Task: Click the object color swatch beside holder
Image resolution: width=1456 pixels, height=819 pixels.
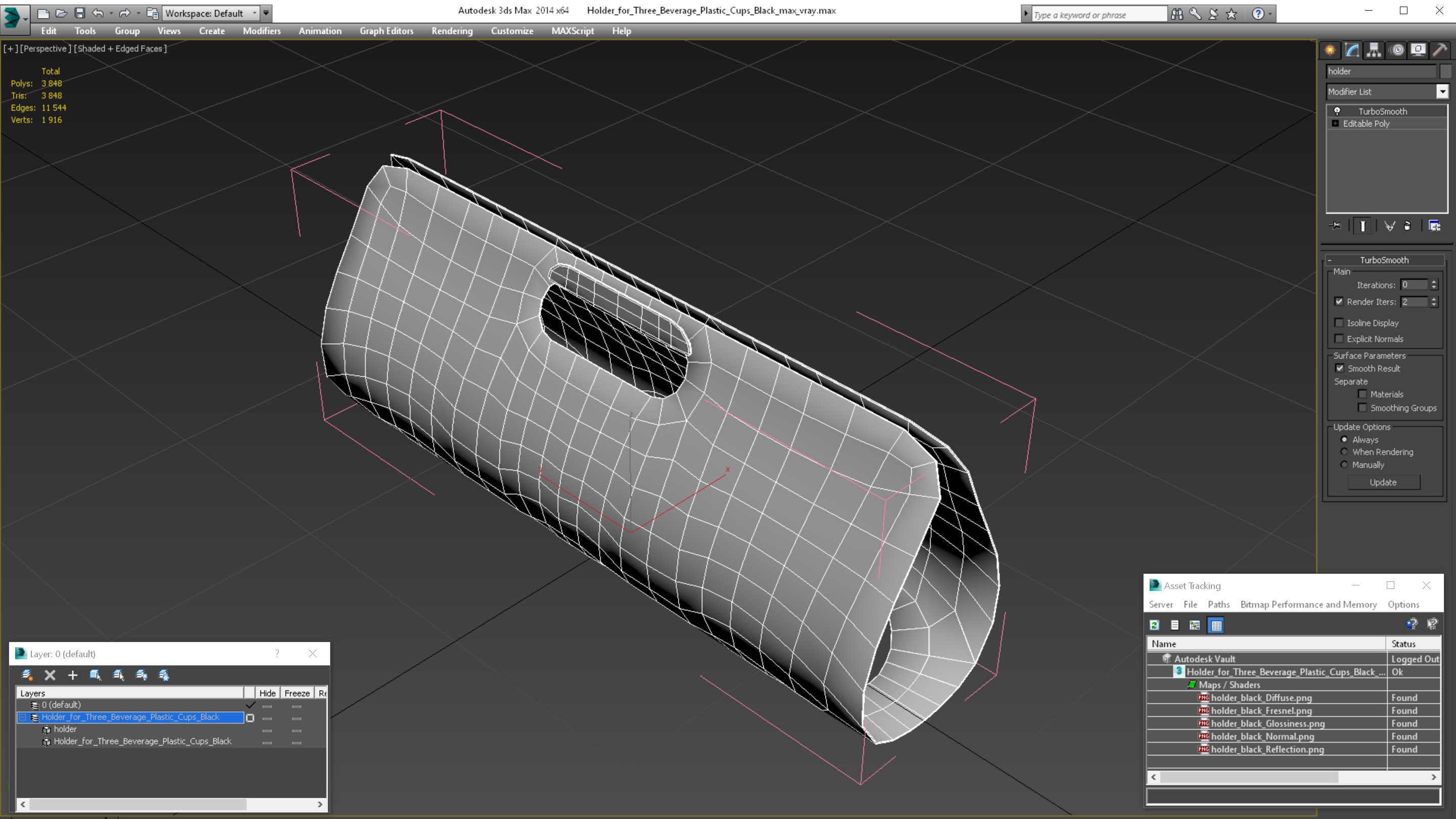Action: click(1446, 71)
